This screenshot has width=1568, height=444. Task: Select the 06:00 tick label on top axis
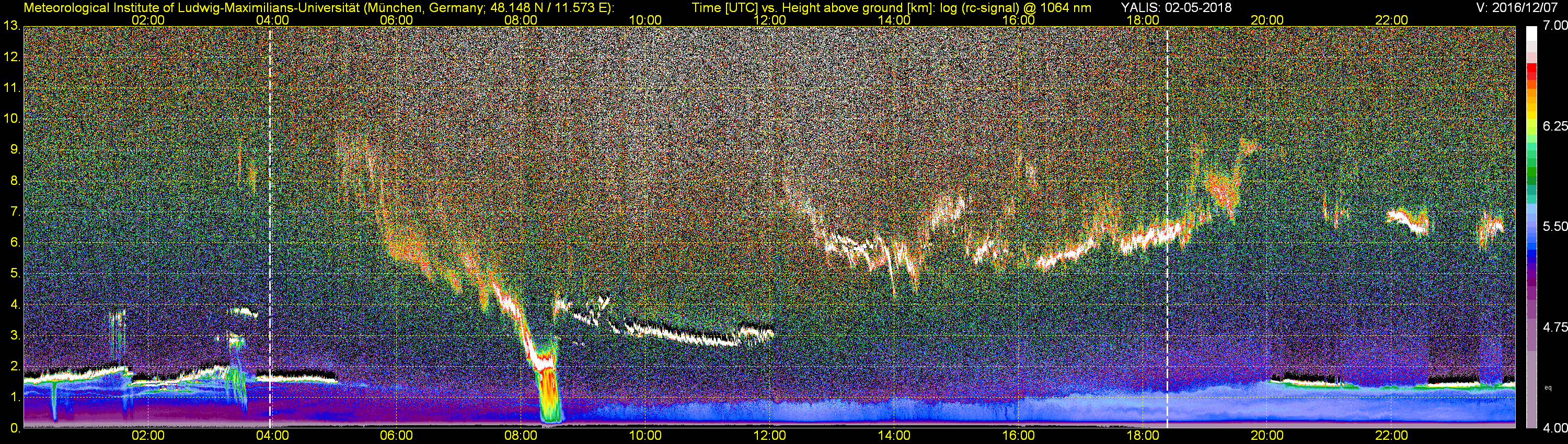coord(396,20)
